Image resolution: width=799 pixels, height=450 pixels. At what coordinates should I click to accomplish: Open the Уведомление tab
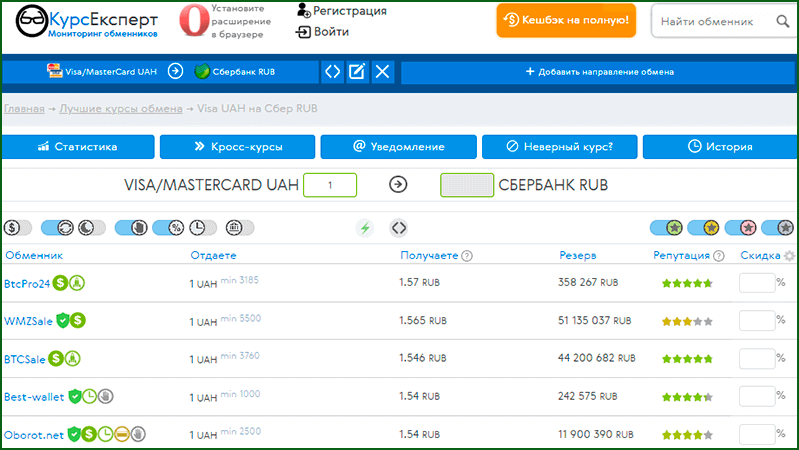click(x=398, y=147)
